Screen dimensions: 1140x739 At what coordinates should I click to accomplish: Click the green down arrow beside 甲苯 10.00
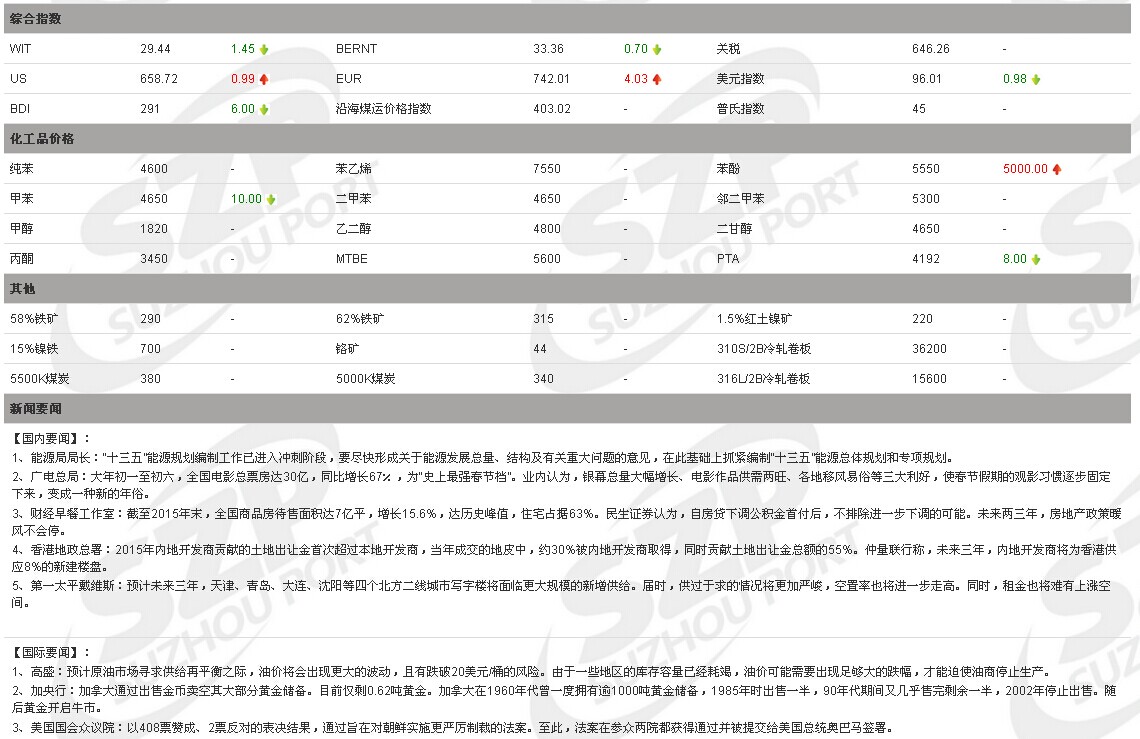(x=271, y=199)
